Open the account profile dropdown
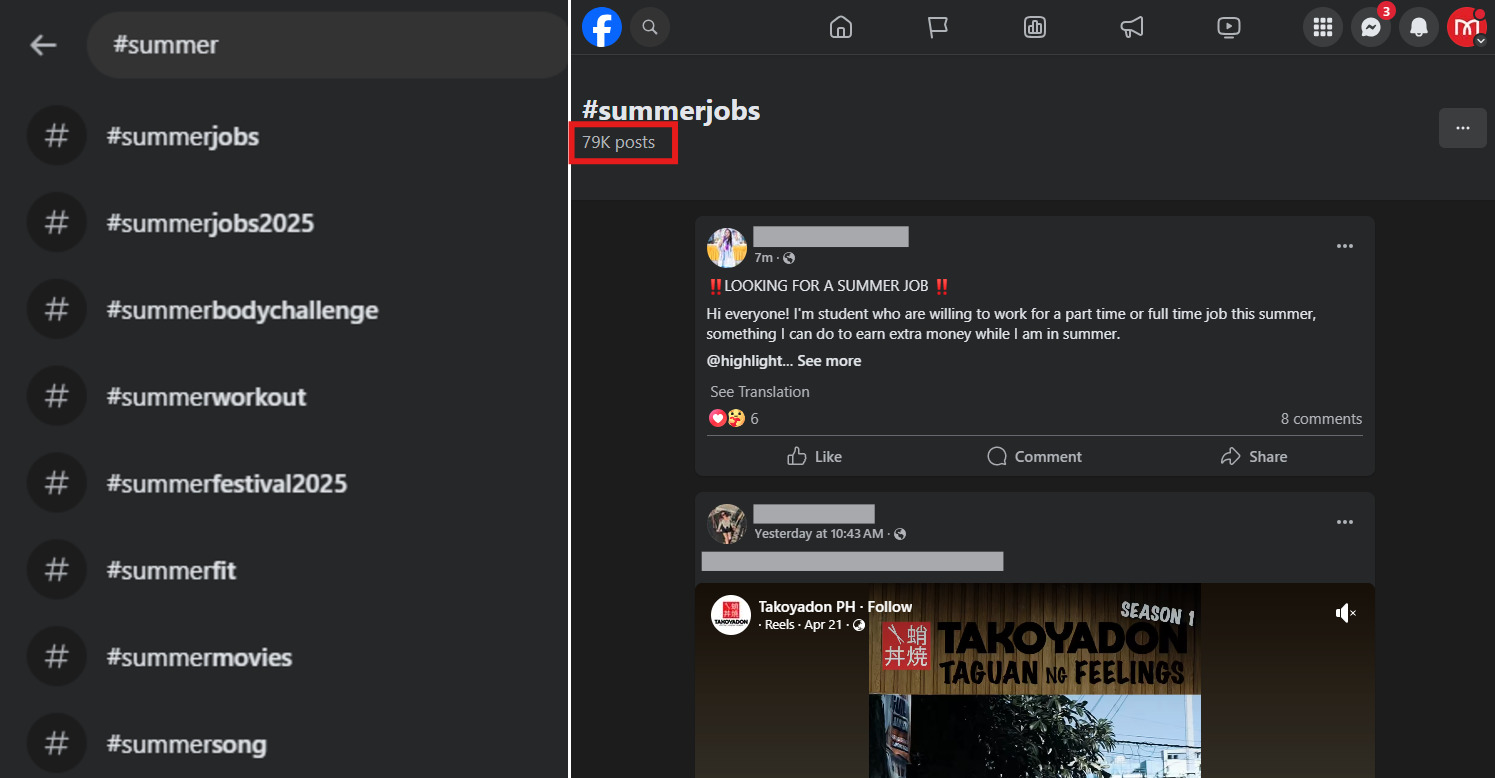The width and height of the screenshot is (1495, 778). (1467, 27)
